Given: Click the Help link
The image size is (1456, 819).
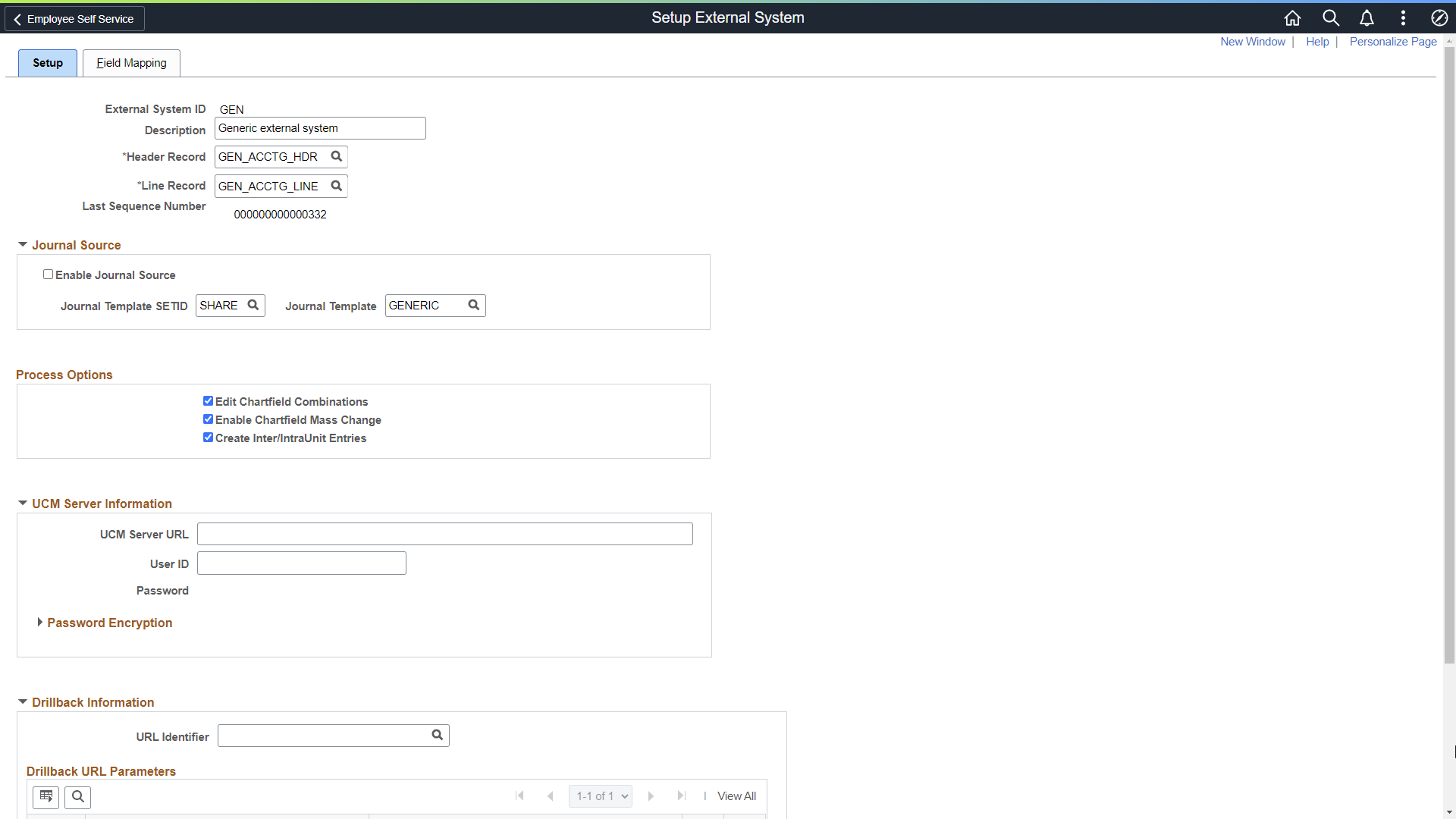Looking at the screenshot, I should 1317,41.
